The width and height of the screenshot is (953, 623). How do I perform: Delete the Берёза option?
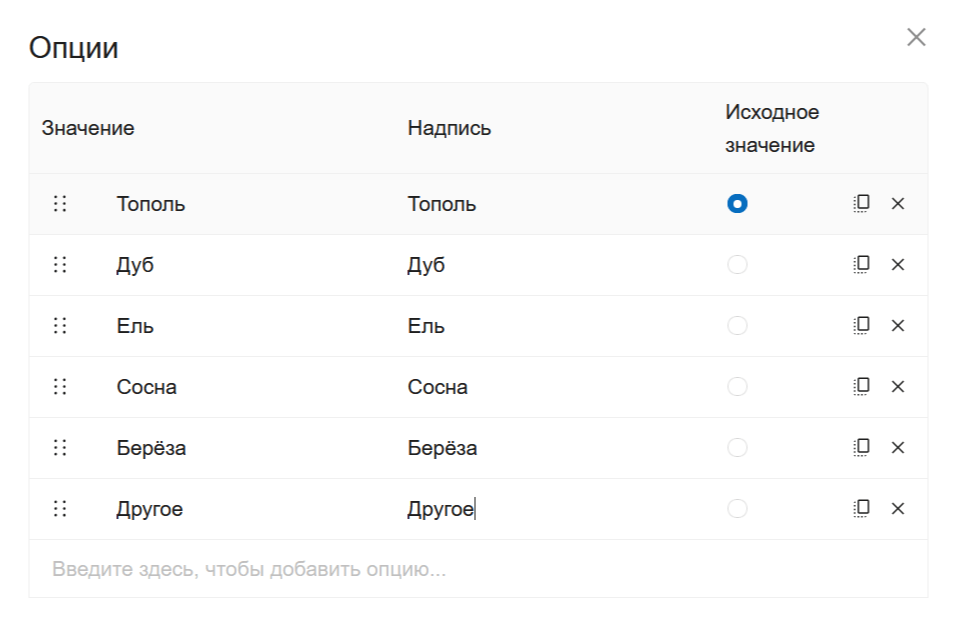[897, 448]
